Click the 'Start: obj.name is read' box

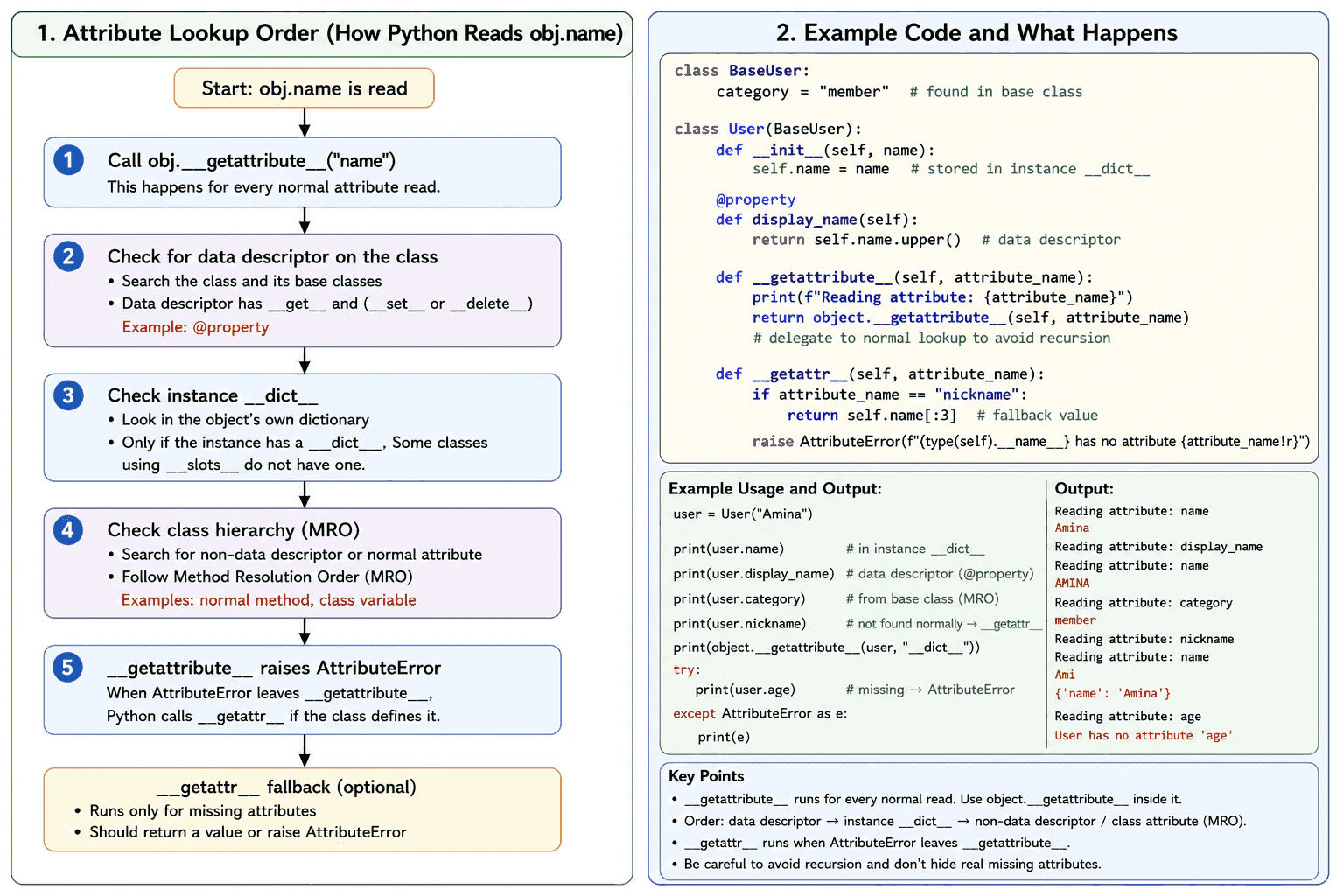coord(304,88)
